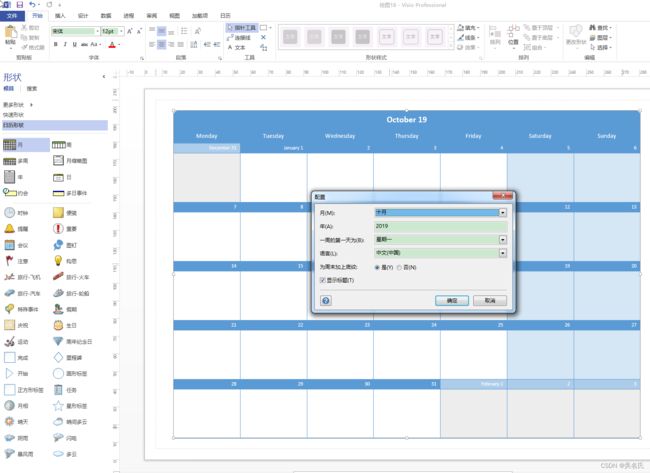Toggle the 显示标题(T) checkbox
This screenshot has height=473, width=650.
[337, 281]
